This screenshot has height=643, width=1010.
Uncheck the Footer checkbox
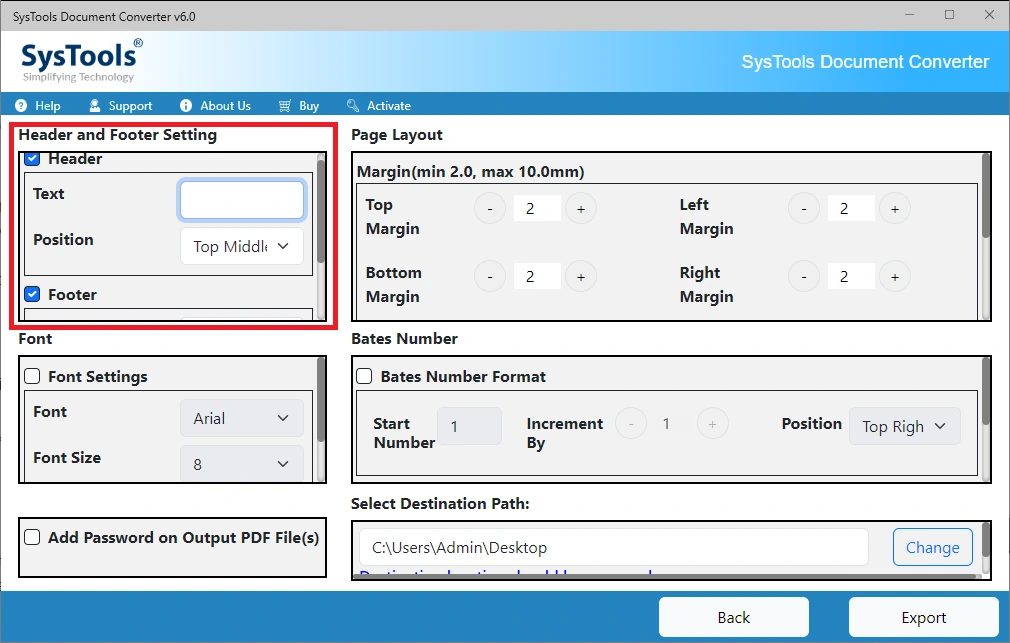click(32, 294)
